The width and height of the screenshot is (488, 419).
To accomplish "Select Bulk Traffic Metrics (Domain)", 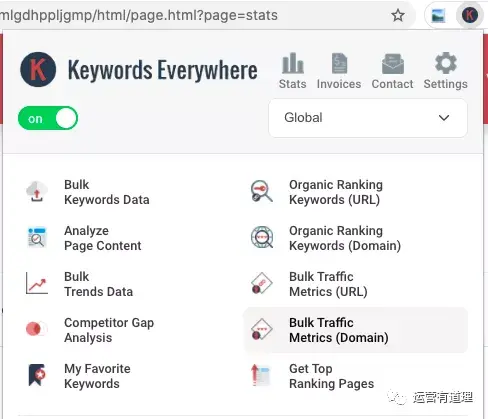I will [x=356, y=330].
